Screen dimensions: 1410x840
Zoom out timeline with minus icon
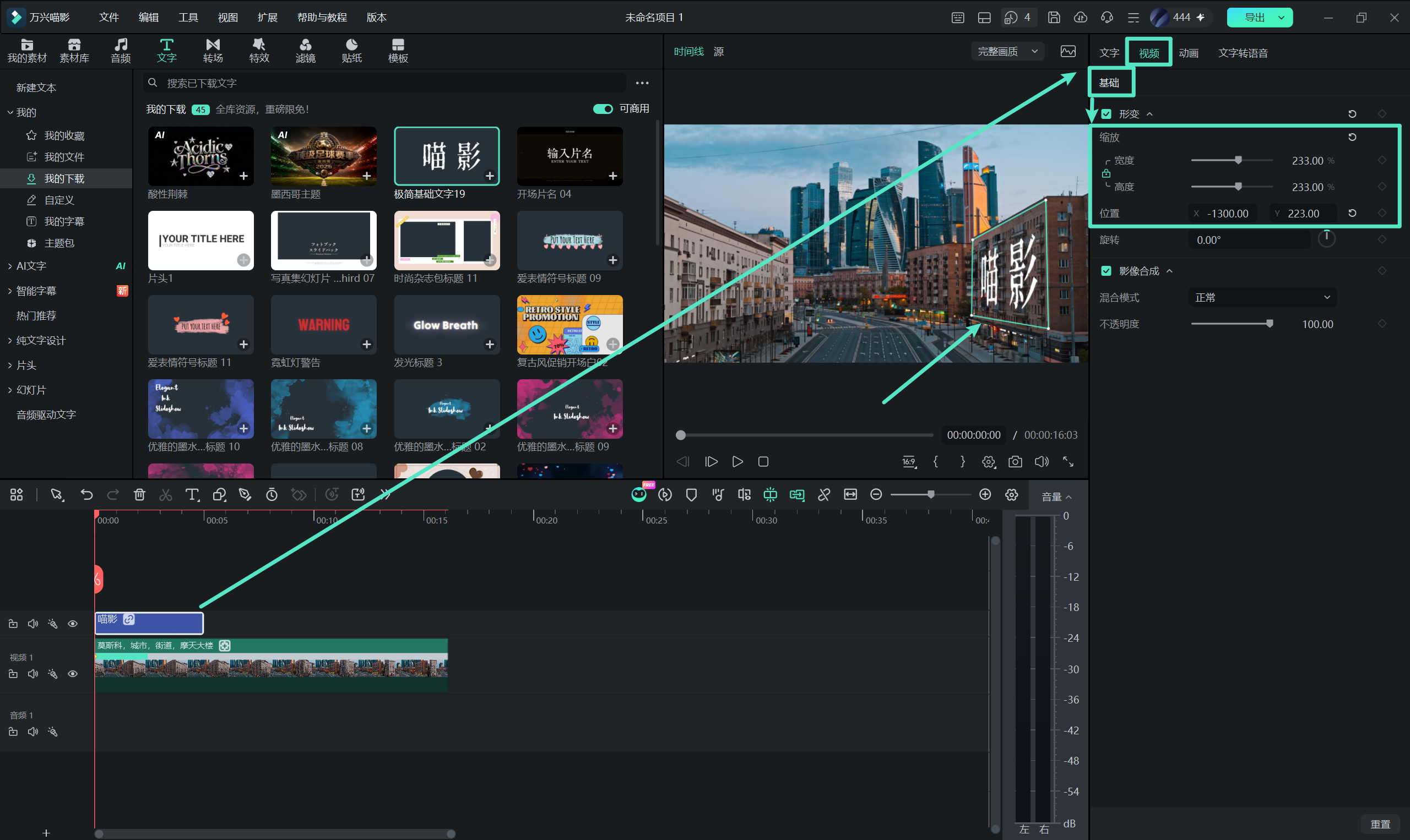(x=876, y=495)
